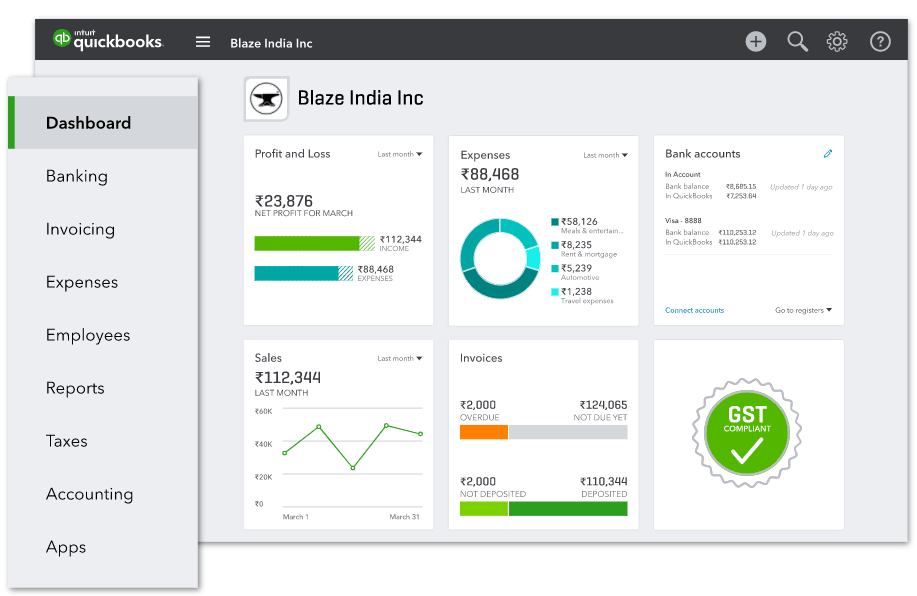Click the Visa - 8888 account name
Viewport: 917px width, 596px height.
(683, 221)
